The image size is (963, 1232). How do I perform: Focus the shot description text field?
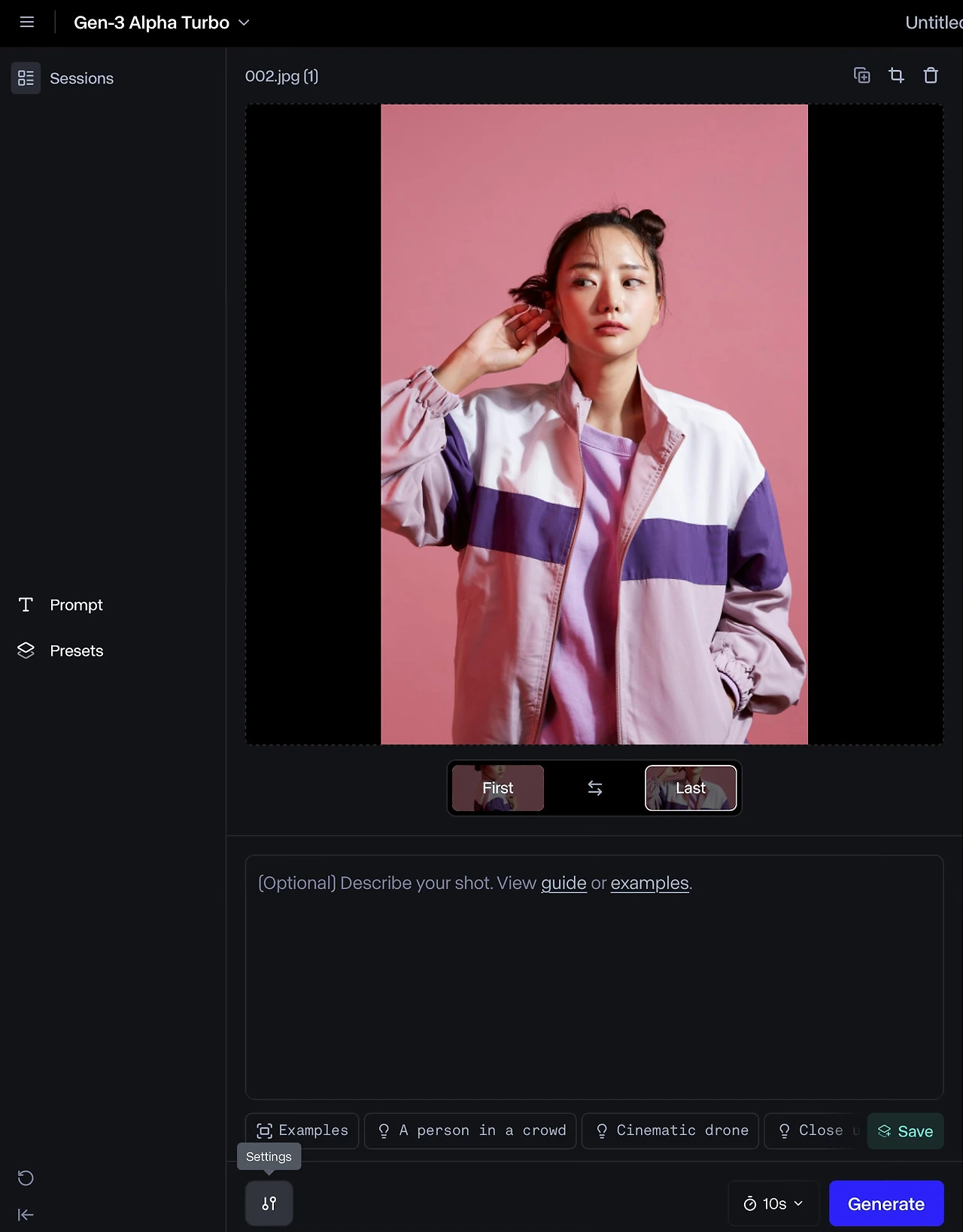594,977
